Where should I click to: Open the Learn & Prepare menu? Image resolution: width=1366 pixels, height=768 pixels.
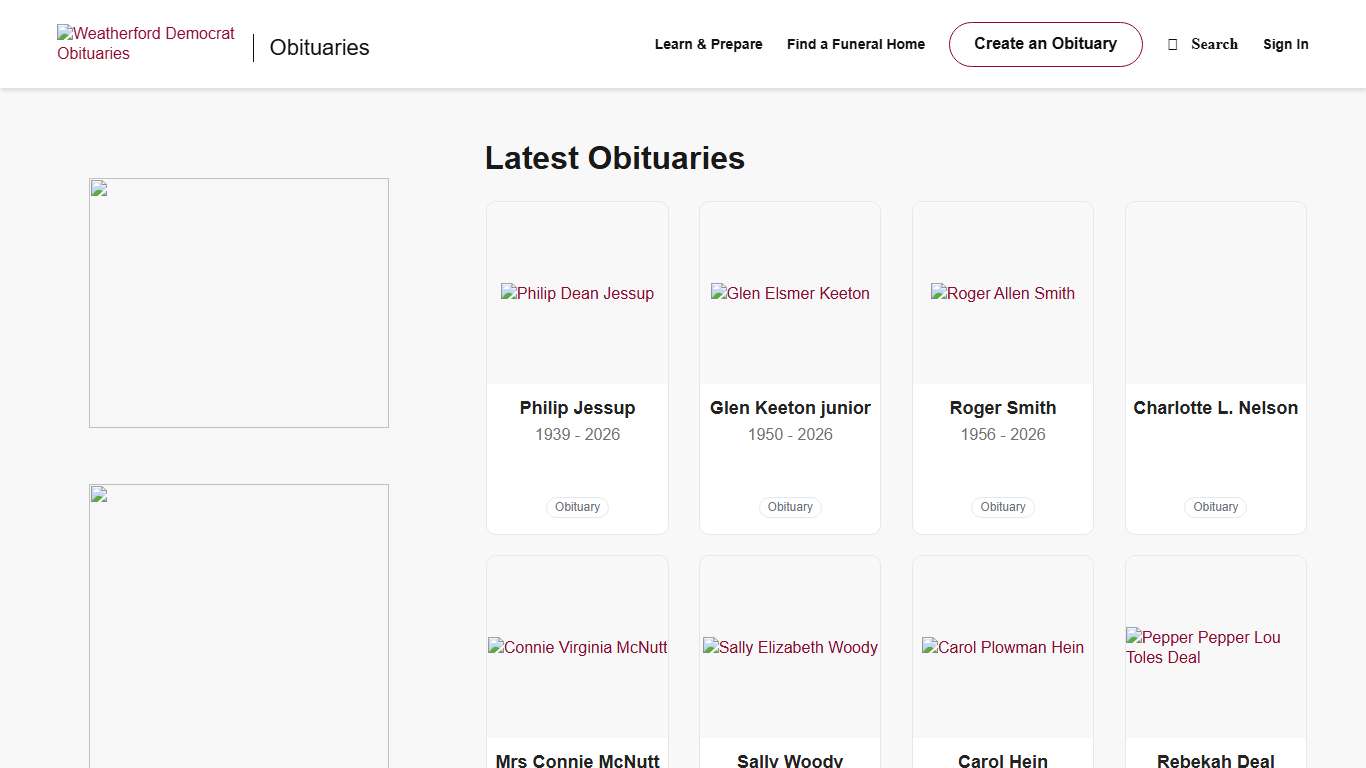708,44
